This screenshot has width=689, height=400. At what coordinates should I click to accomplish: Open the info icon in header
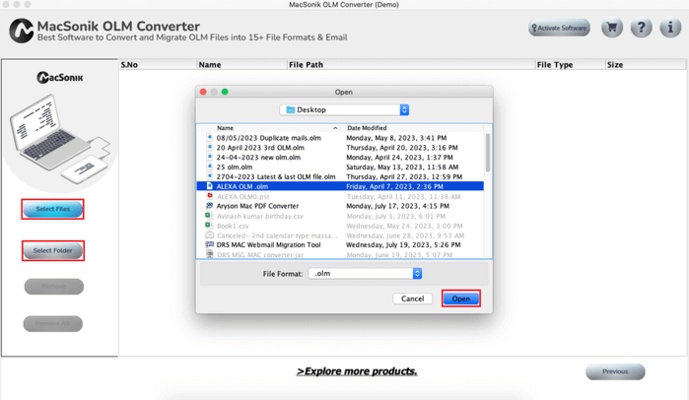pyautogui.click(x=670, y=28)
